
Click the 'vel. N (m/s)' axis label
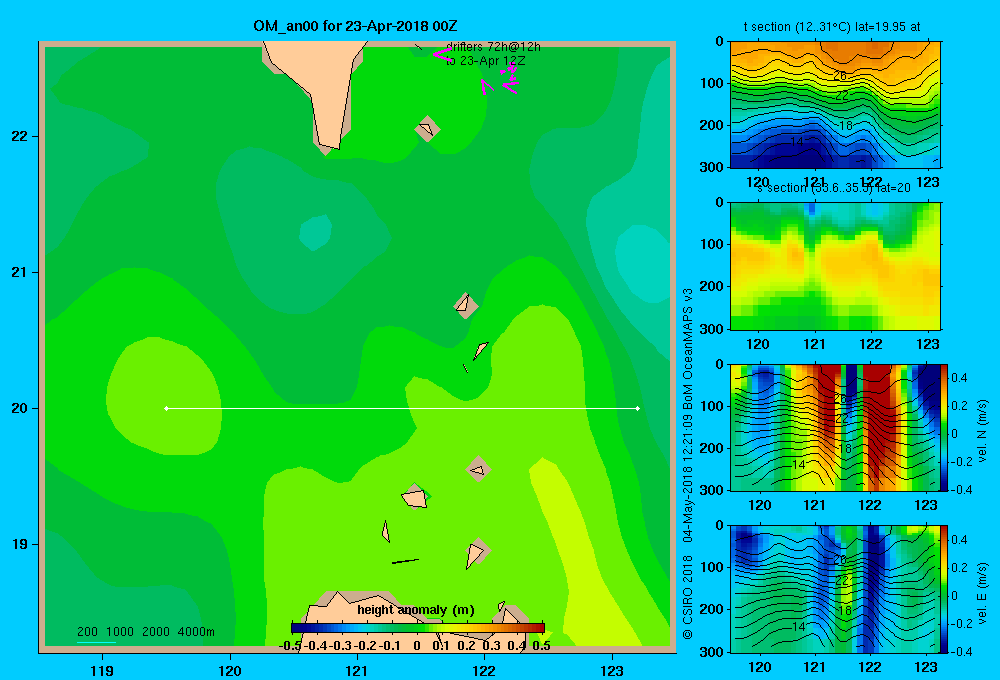[x=983, y=431]
